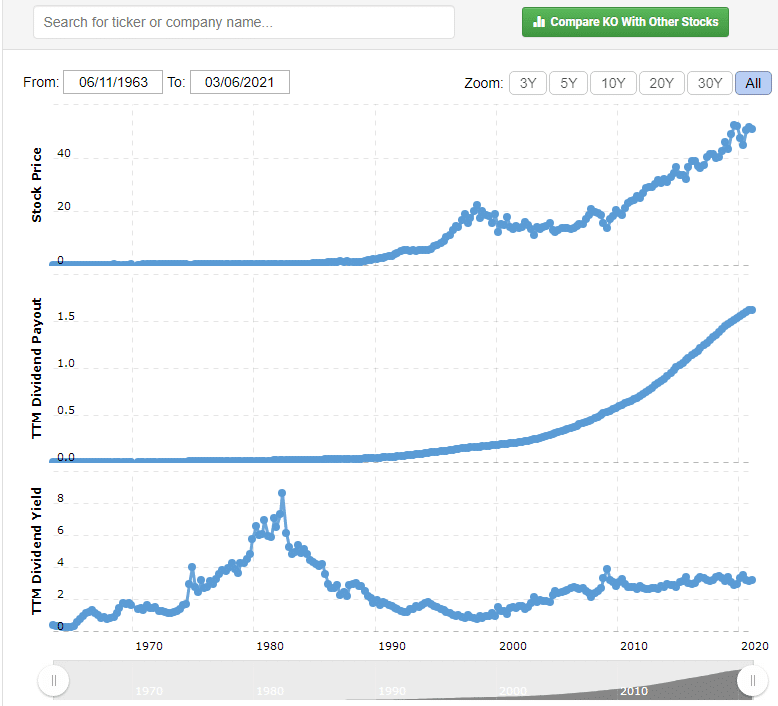Click the last TTM Dividend Payout data point
The height and width of the screenshot is (706, 778).
(751, 309)
